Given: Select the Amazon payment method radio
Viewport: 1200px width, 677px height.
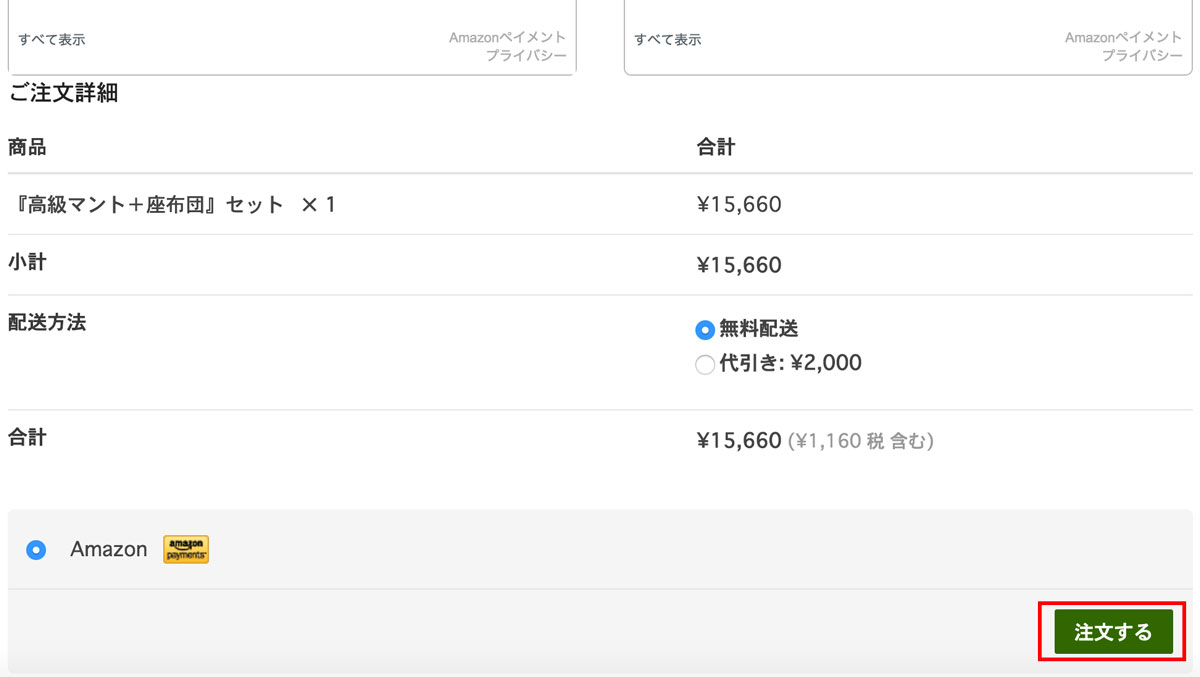Looking at the screenshot, I should pos(36,550).
